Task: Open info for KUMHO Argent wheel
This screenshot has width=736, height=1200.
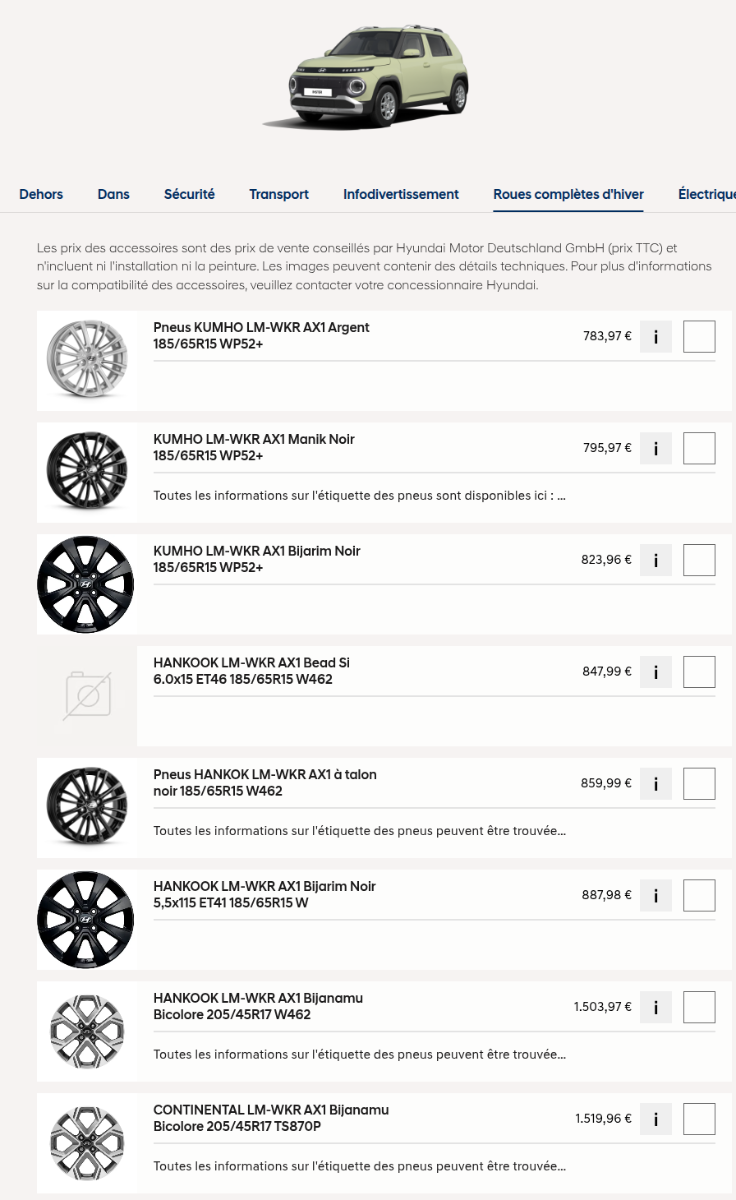Action: pyautogui.click(x=656, y=337)
